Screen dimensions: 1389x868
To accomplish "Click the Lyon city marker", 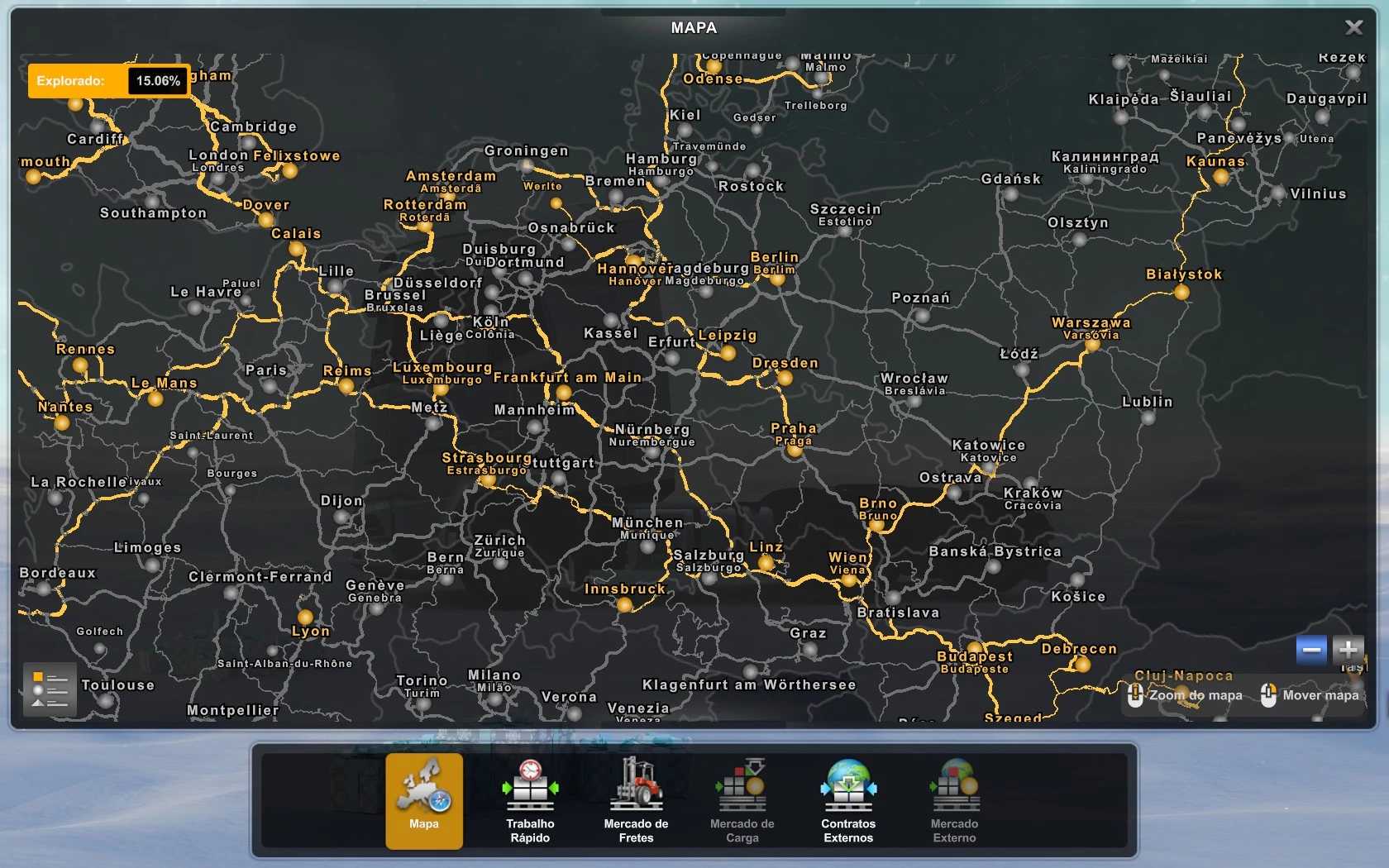I will [x=305, y=617].
